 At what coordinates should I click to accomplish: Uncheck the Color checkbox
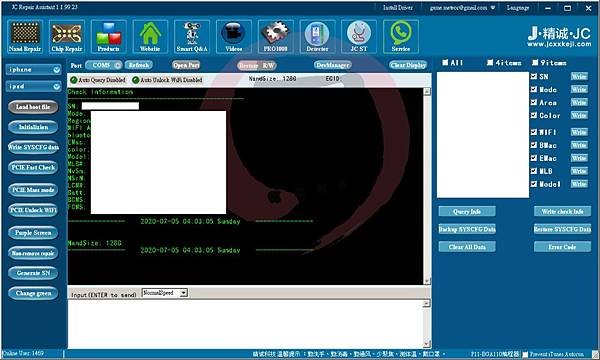tap(534, 115)
